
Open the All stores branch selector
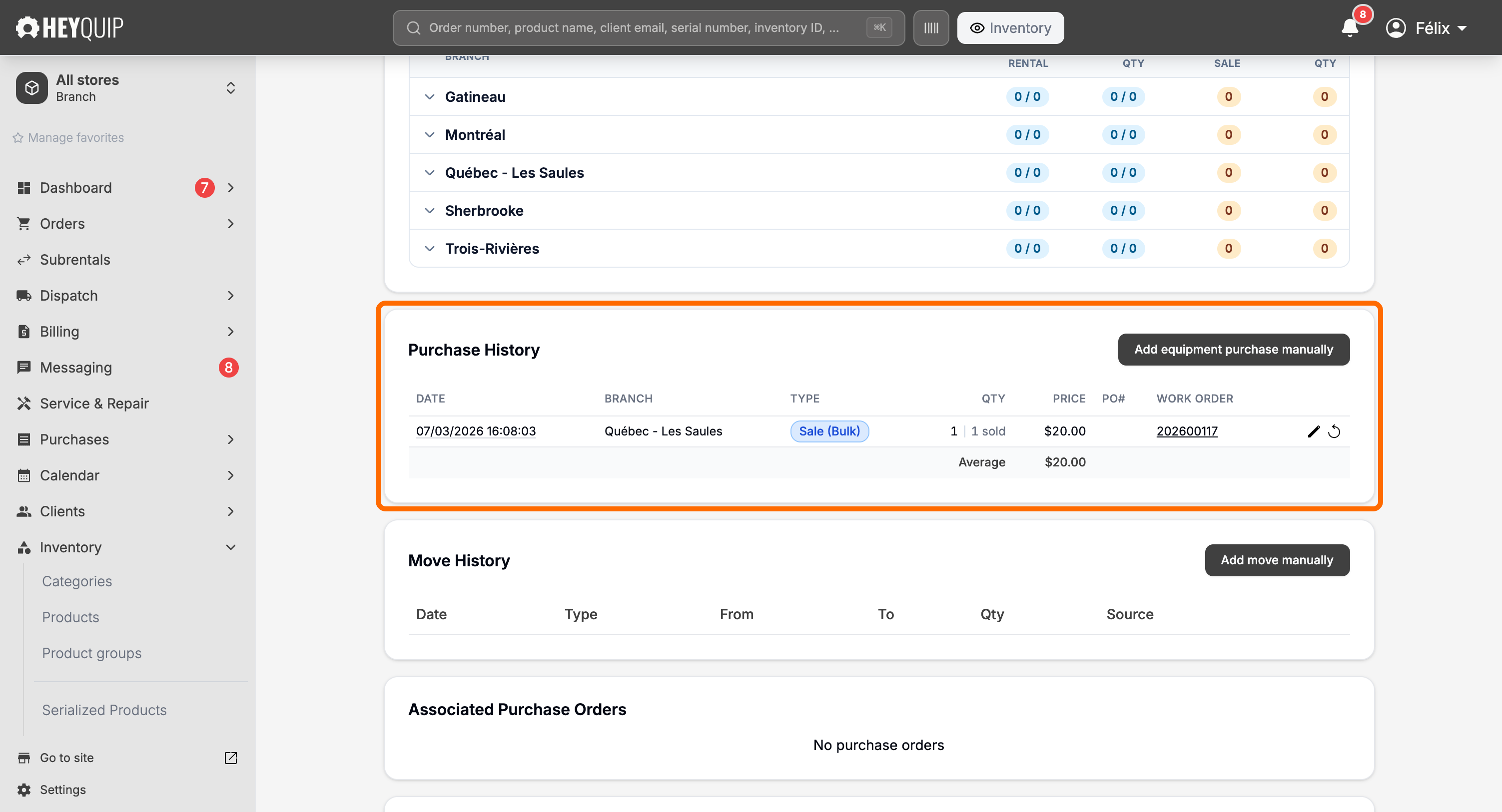click(127, 88)
